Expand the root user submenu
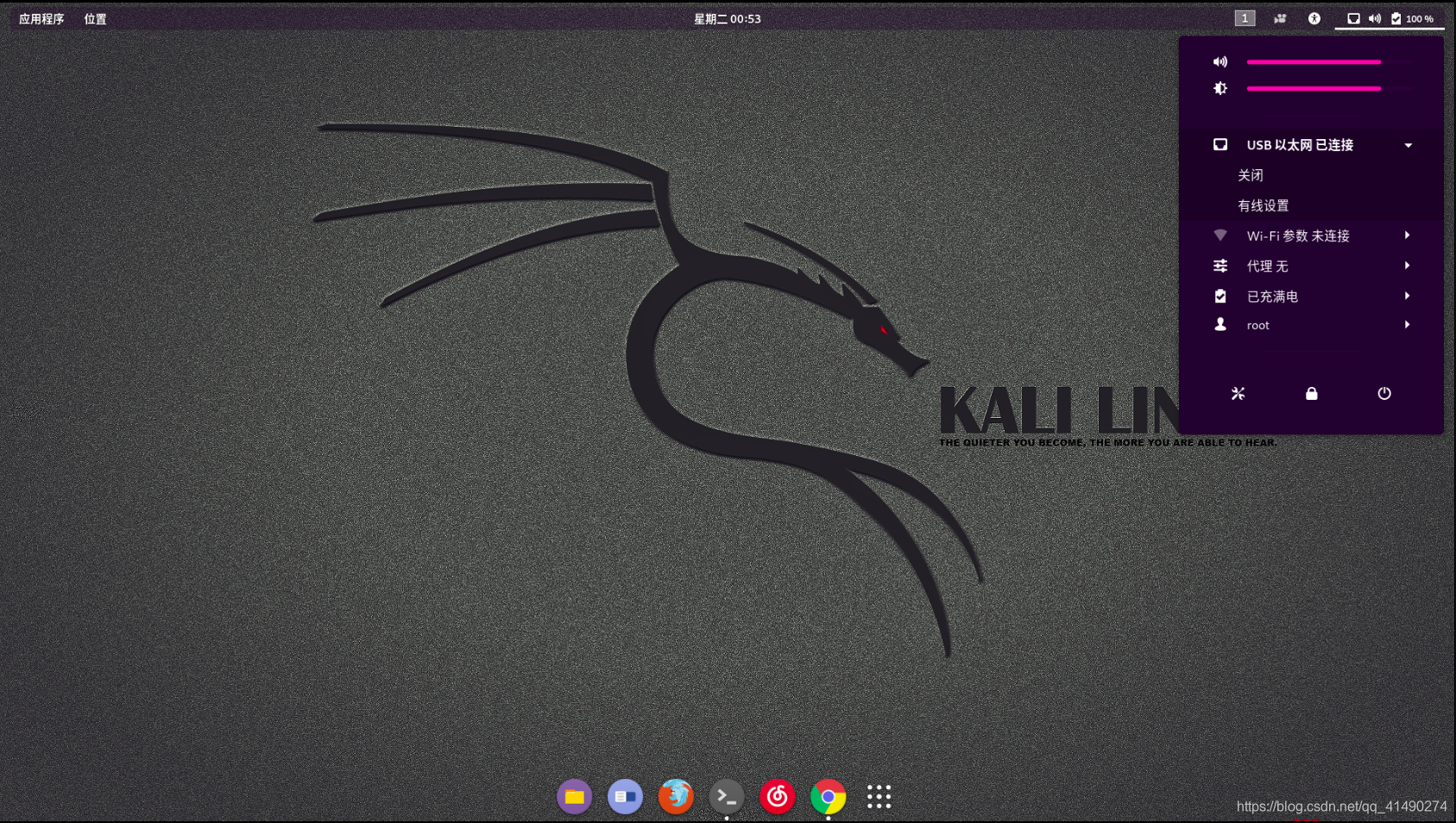The height and width of the screenshot is (823, 1456). 1311,326
